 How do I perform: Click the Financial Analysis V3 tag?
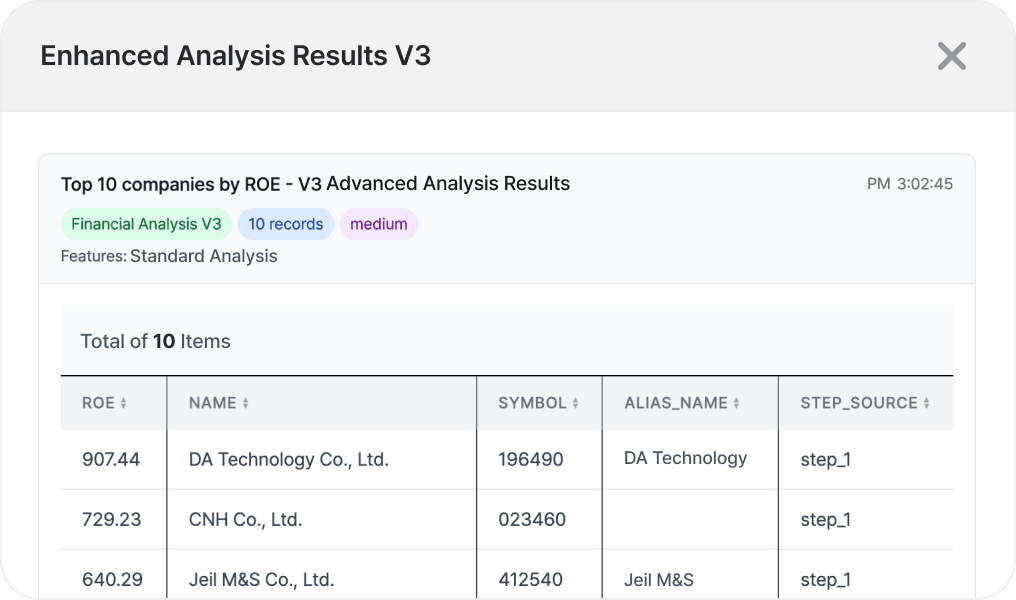pos(146,224)
